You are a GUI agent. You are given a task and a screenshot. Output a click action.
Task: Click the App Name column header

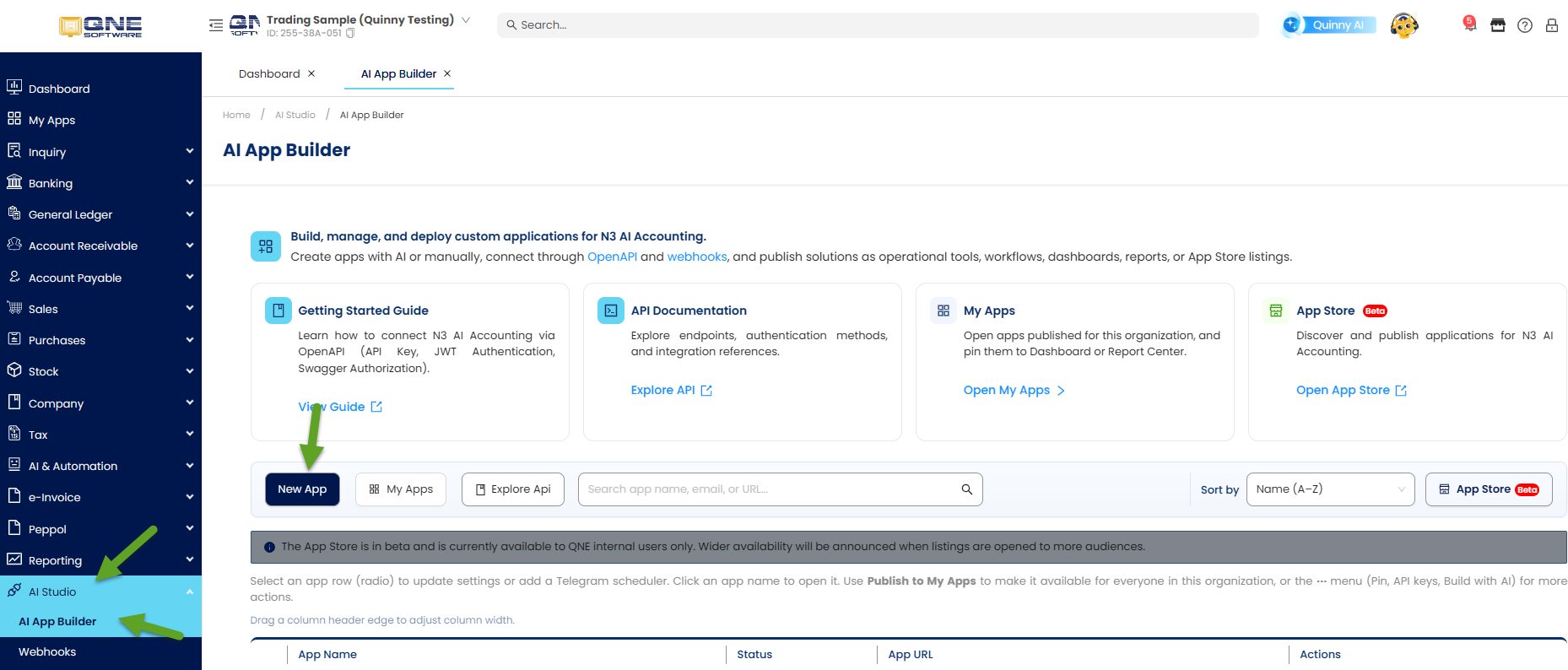327,655
